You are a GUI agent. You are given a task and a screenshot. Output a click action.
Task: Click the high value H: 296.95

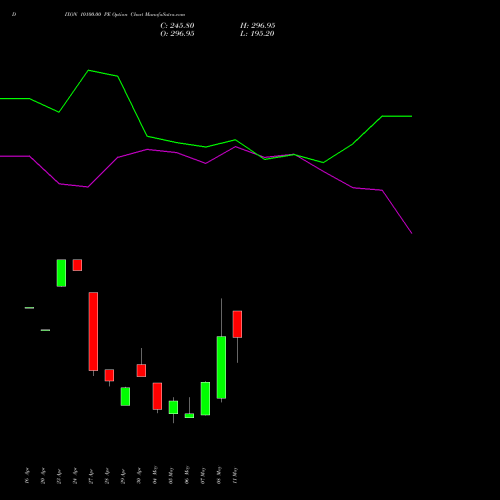point(257,26)
